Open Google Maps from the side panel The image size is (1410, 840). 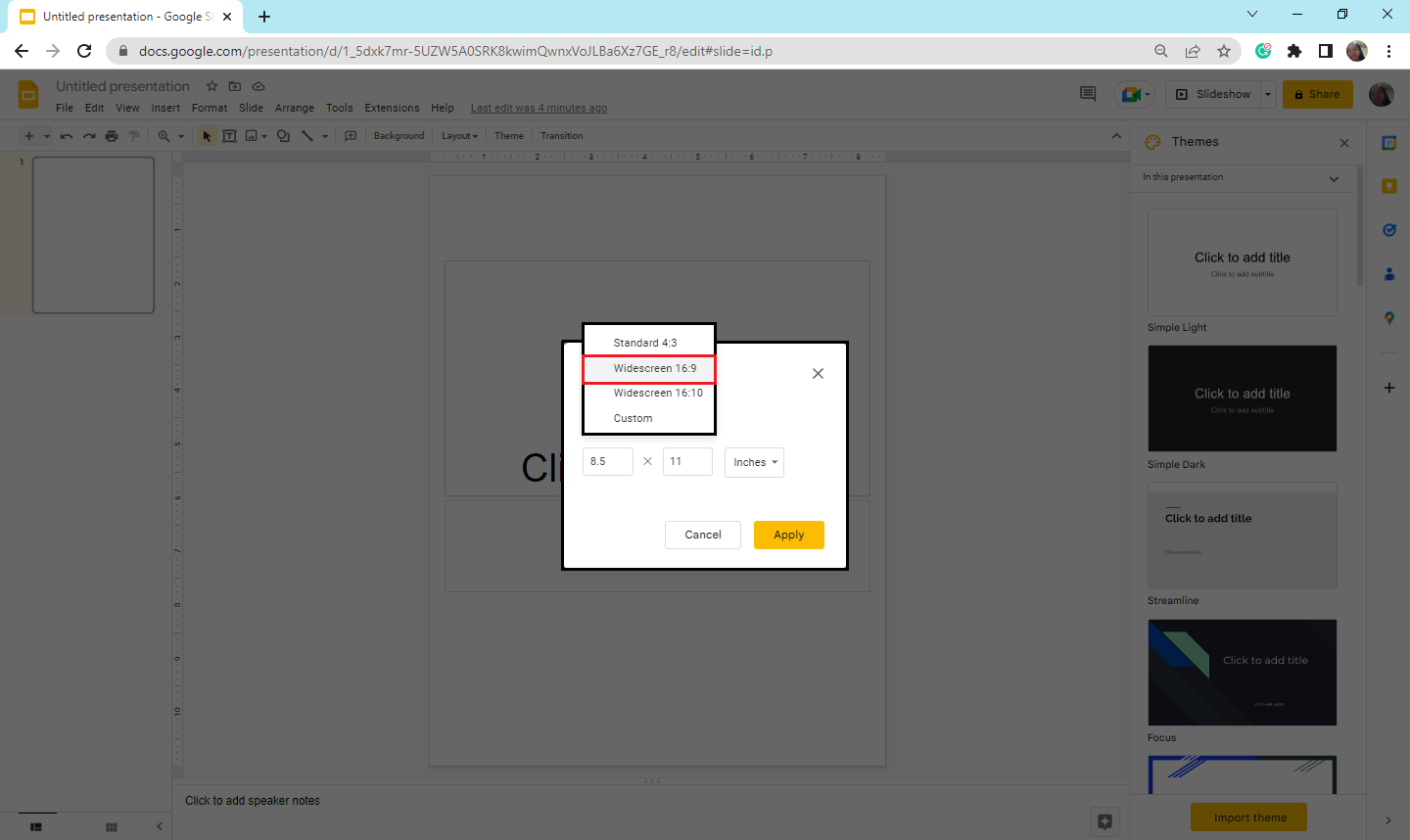tap(1388, 317)
